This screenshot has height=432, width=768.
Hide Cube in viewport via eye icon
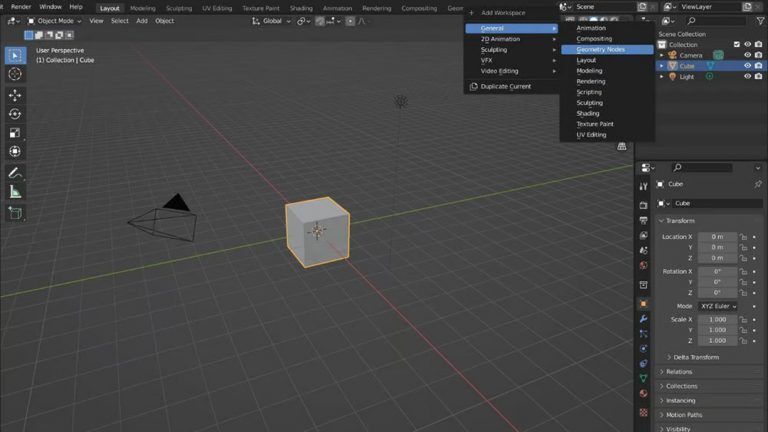point(747,66)
